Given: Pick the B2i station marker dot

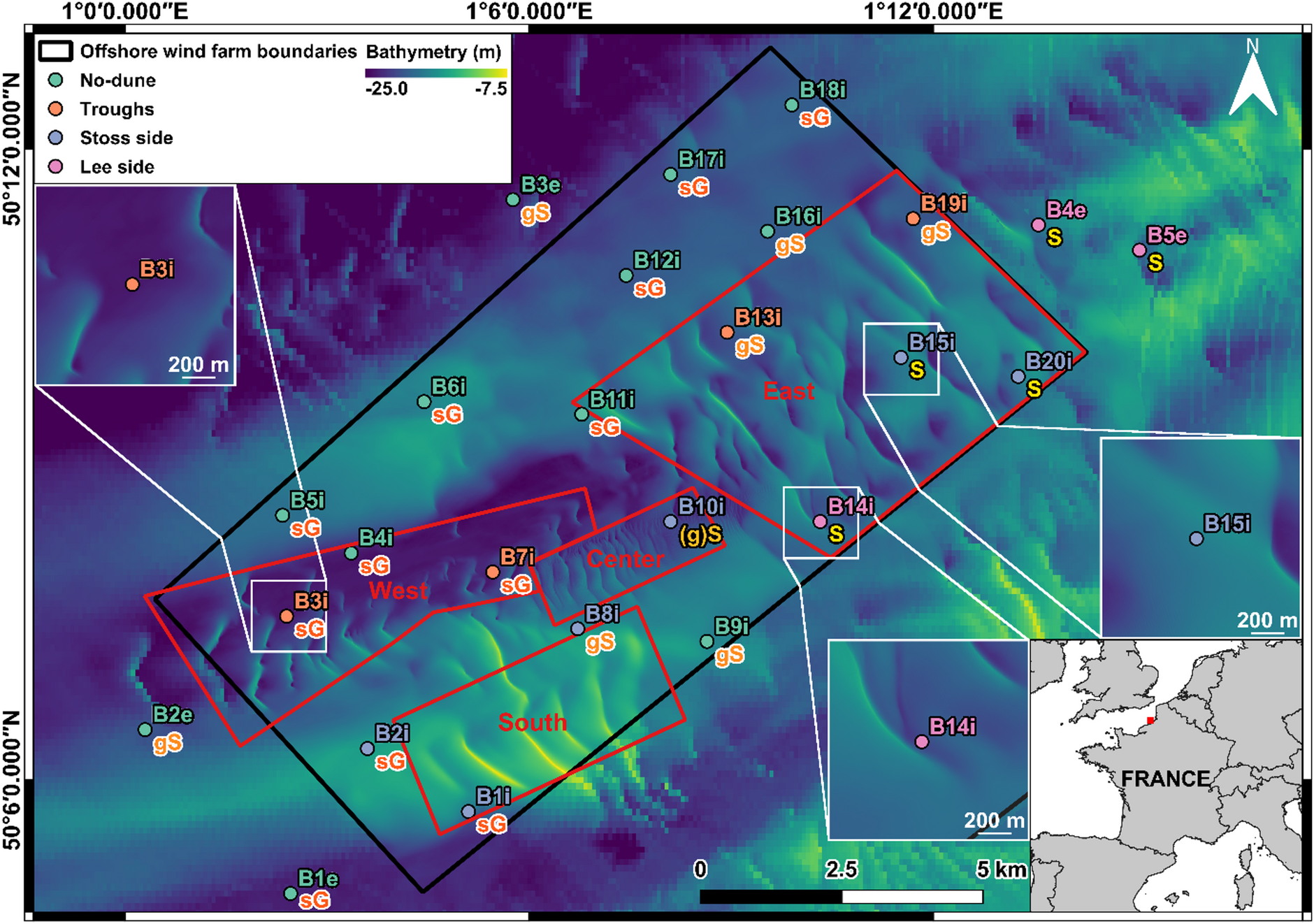Looking at the screenshot, I should 368,749.
